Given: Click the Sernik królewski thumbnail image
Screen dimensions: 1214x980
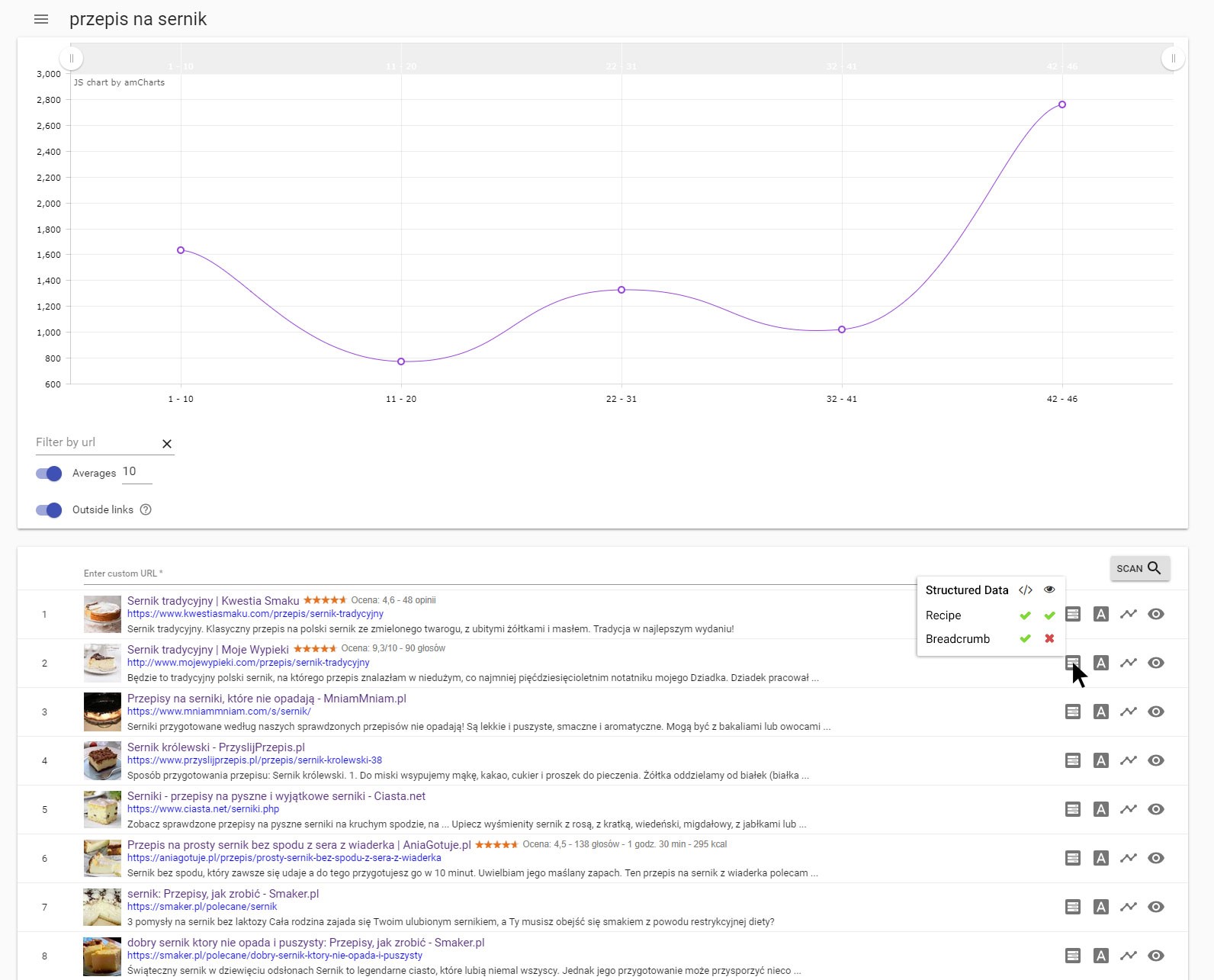Looking at the screenshot, I should click(102, 760).
